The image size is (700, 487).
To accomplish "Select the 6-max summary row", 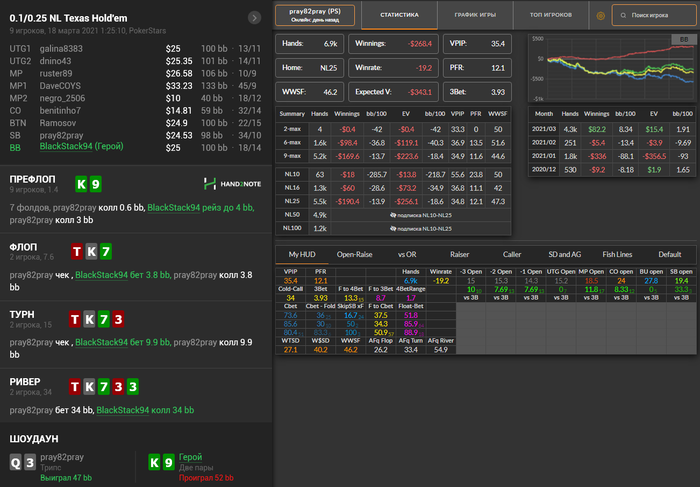I will point(393,143).
